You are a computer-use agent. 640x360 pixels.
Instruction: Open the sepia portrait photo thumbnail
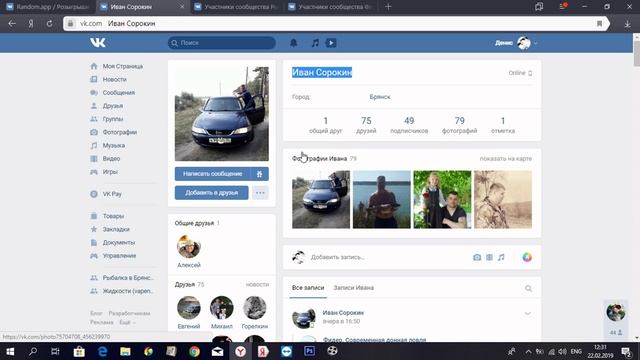[x=503, y=199]
